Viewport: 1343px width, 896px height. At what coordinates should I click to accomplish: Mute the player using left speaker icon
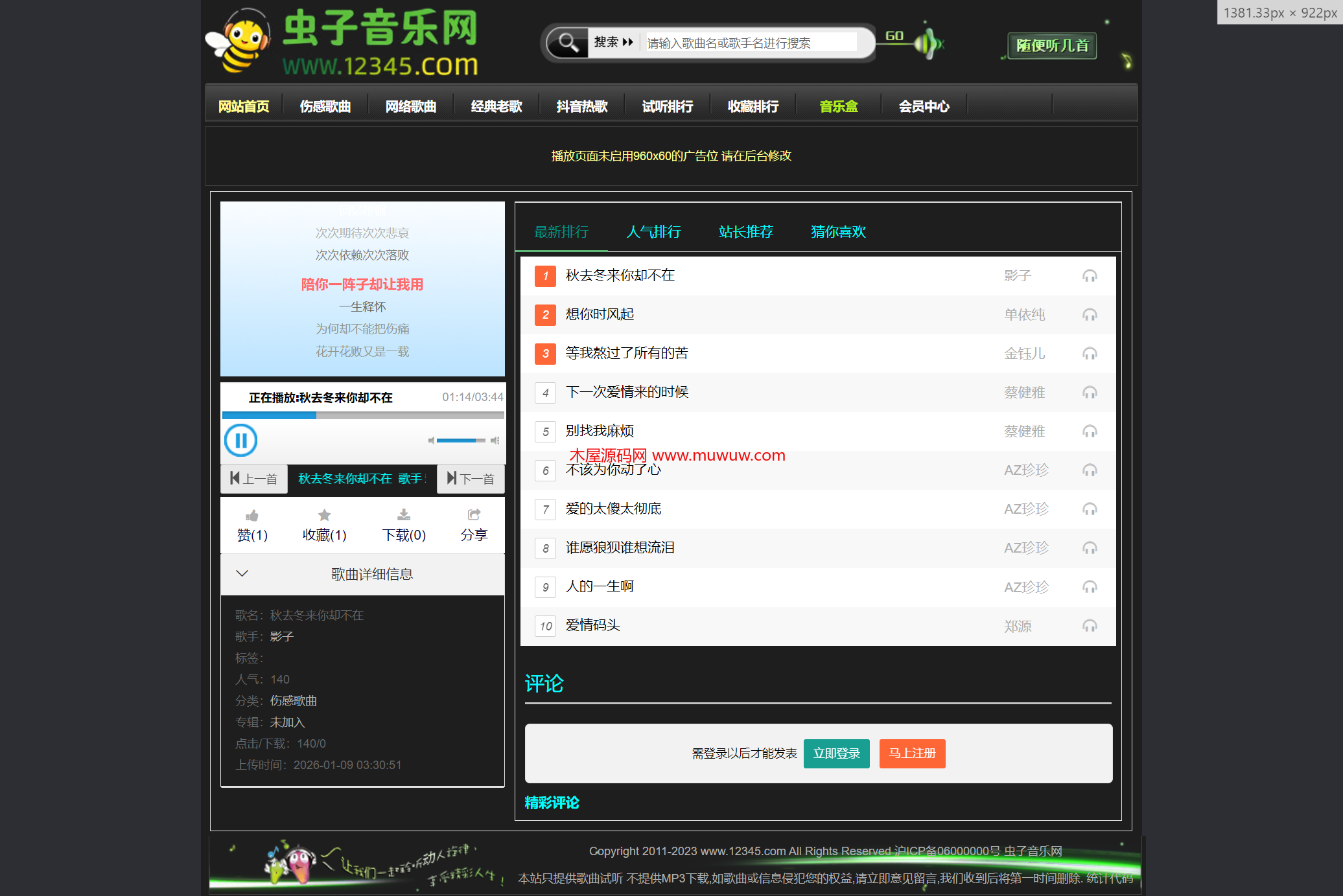(x=431, y=441)
